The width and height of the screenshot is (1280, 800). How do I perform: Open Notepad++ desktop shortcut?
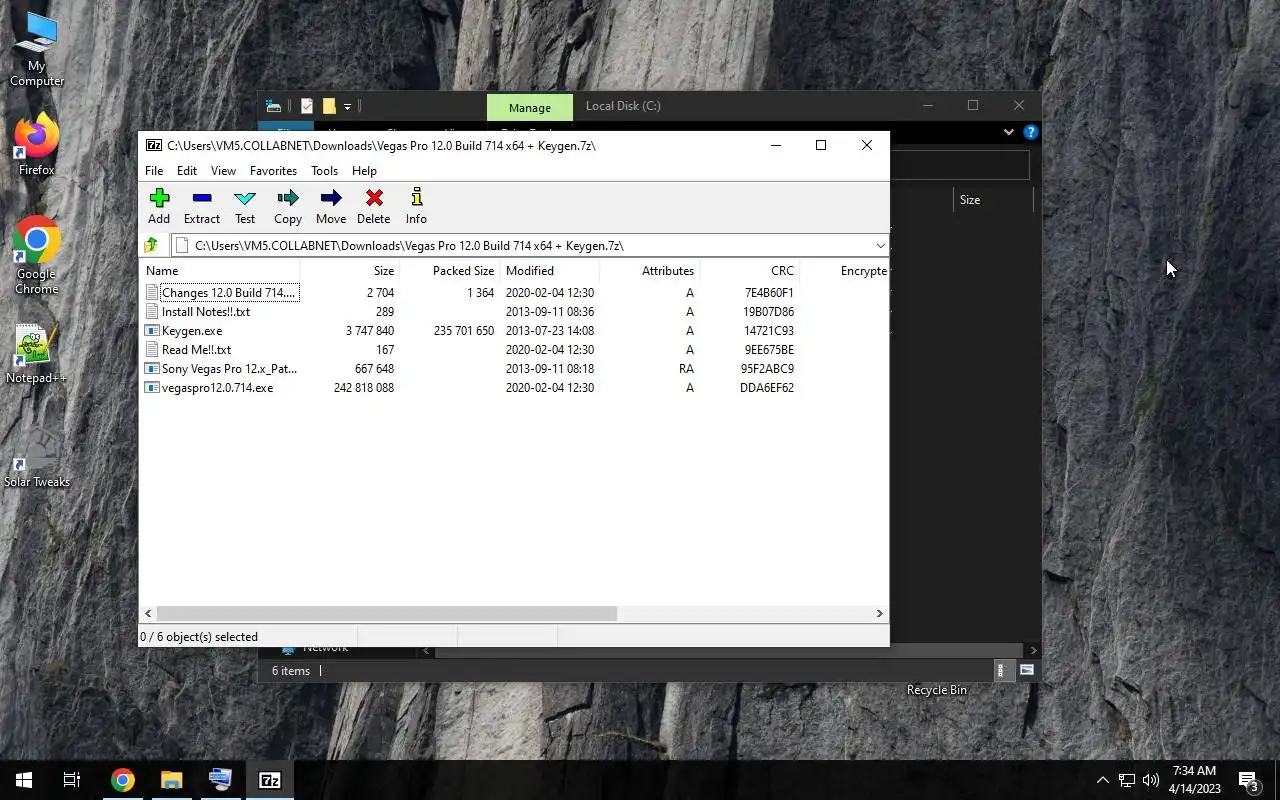(37, 353)
